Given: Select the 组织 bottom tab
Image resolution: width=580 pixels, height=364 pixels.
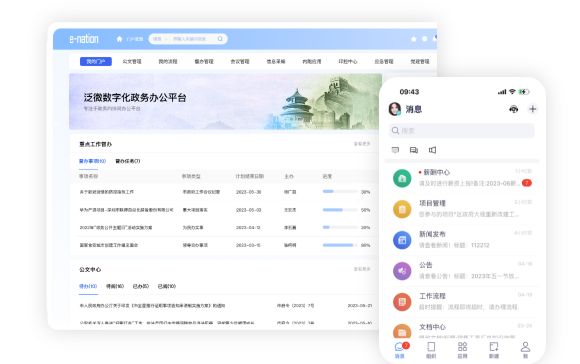Looking at the screenshot, I should [x=431, y=350].
